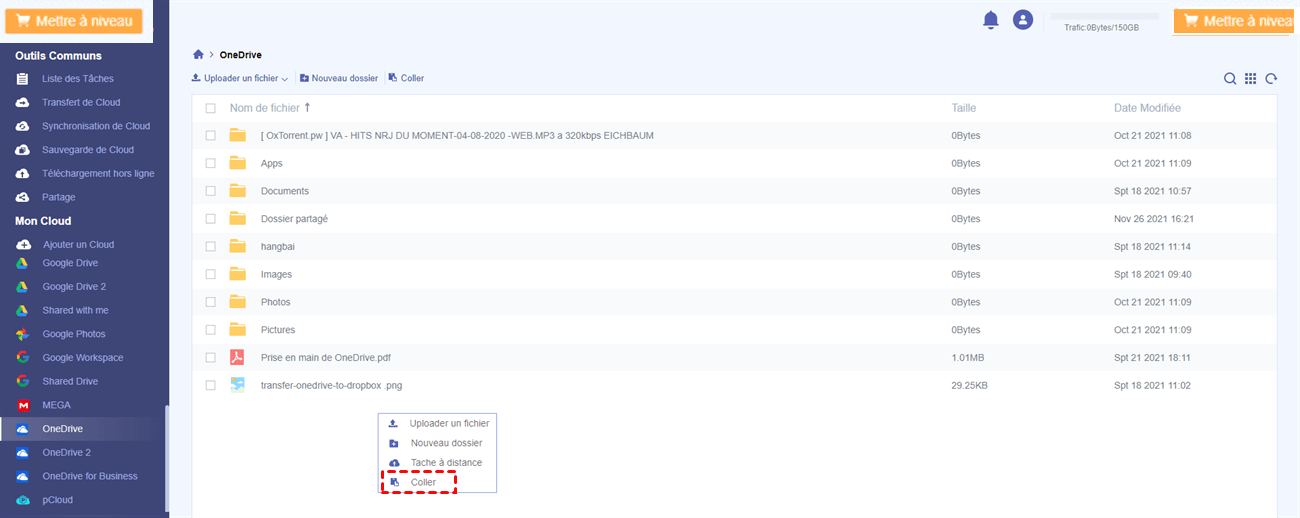Screen dimensions: 1300x518
Task: Open Liste des Tâches in sidebar
Action: 77,78
